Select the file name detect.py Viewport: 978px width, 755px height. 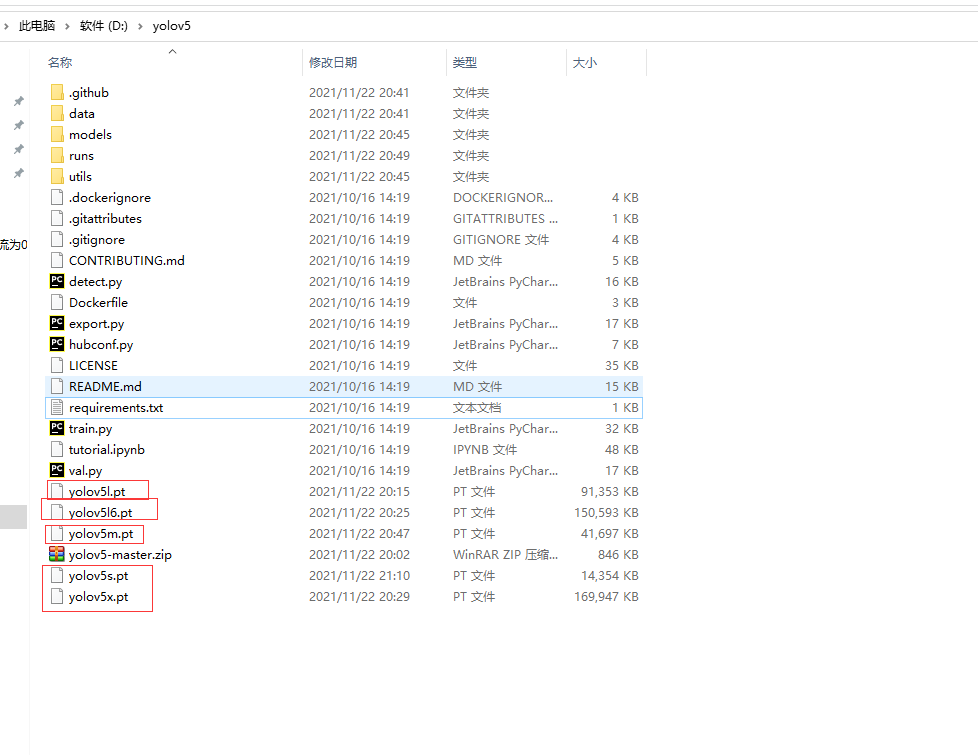[95, 281]
